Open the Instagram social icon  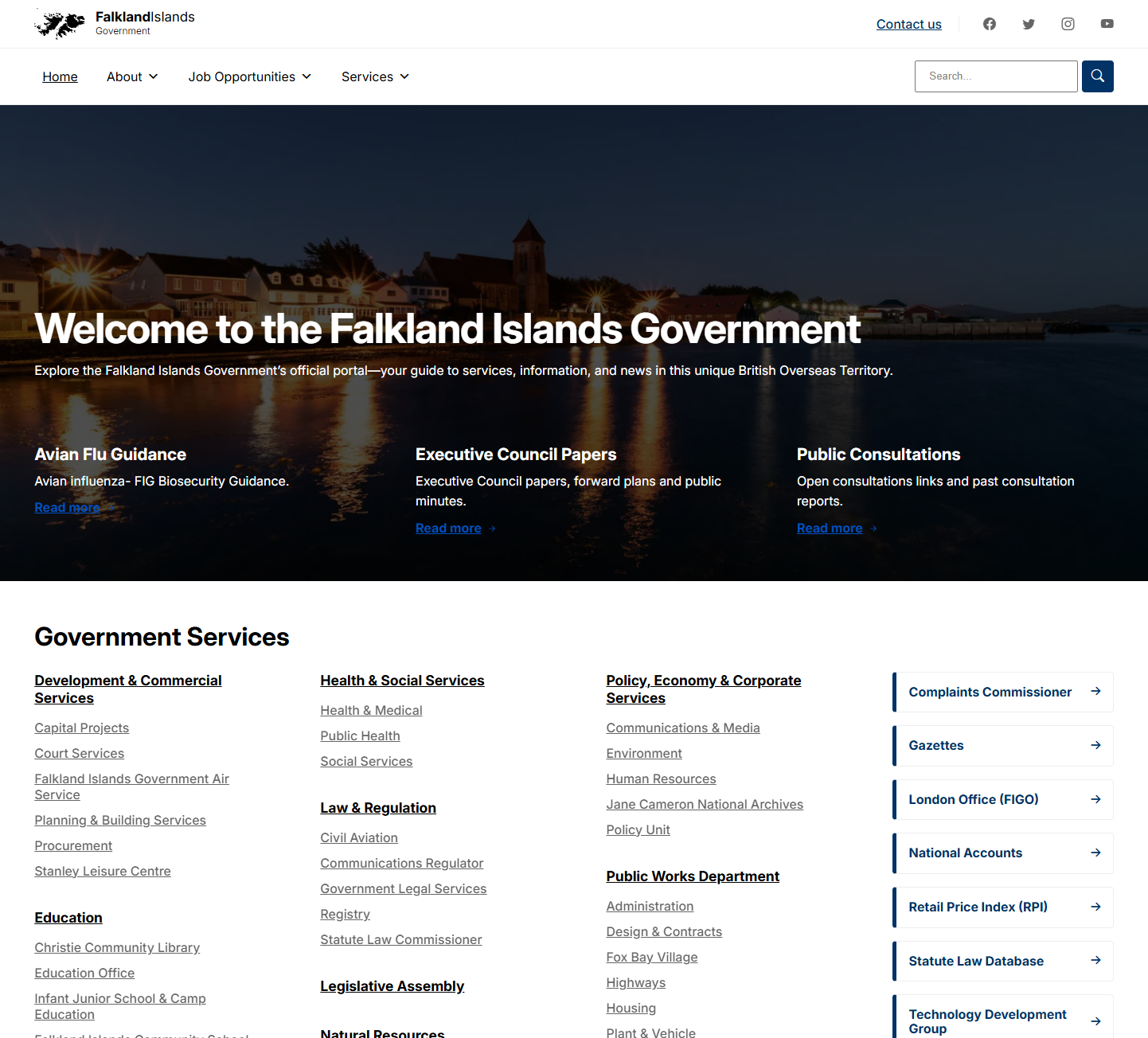[1068, 24]
